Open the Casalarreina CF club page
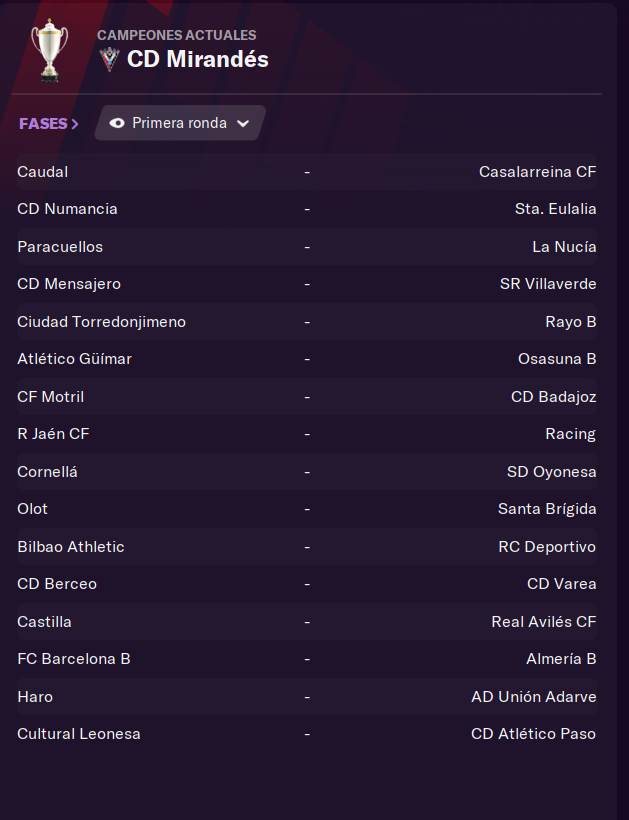629x820 pixels. click(537, 172)
